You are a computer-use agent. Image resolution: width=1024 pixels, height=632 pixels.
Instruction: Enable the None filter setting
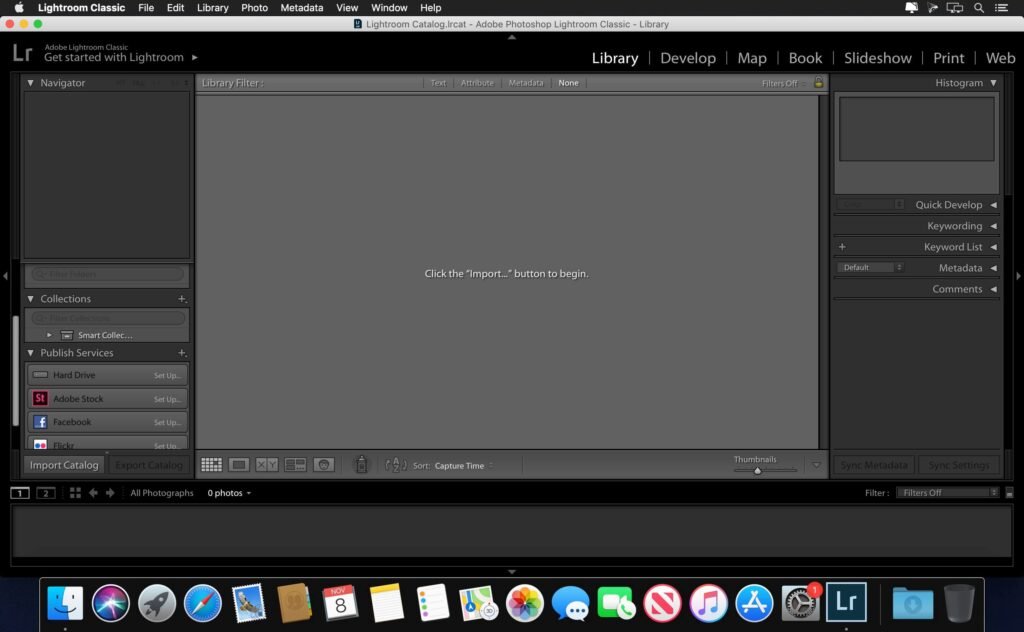(x=568, y=83)
